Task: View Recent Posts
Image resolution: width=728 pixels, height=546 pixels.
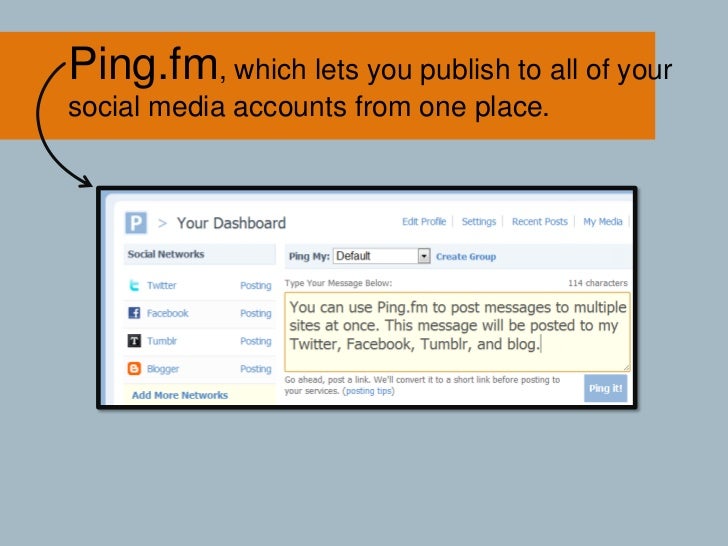Action: click(x=540, y=222)
